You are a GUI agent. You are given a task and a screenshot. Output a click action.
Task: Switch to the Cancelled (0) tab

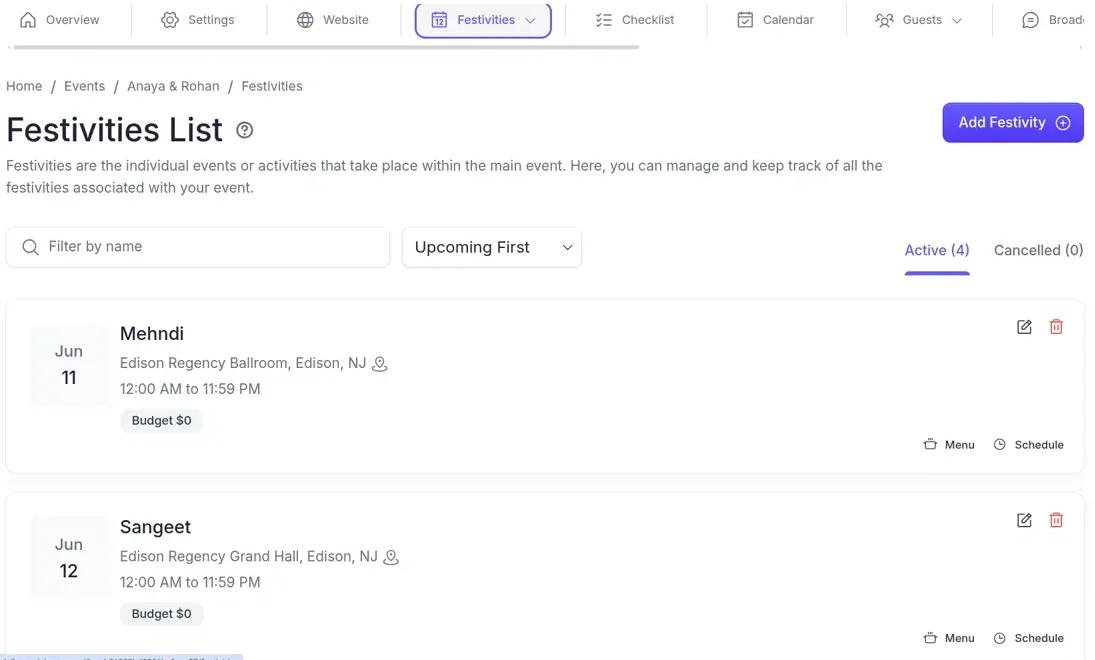1038,251
